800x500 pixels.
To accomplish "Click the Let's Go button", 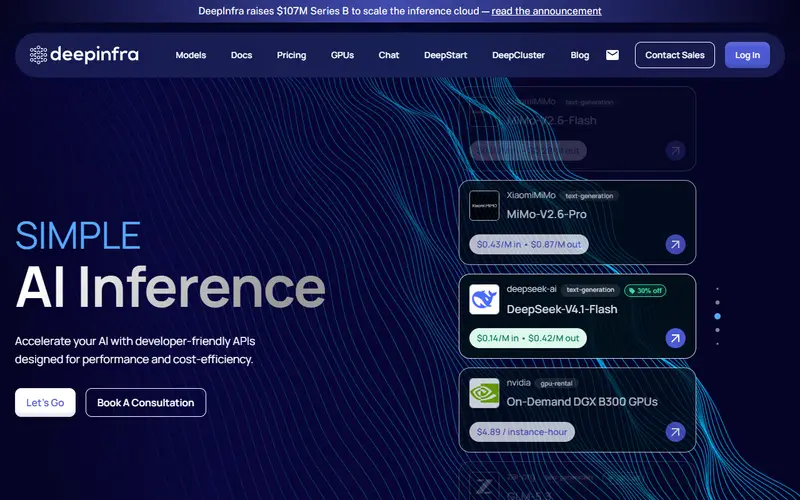I will coord(45,403).
